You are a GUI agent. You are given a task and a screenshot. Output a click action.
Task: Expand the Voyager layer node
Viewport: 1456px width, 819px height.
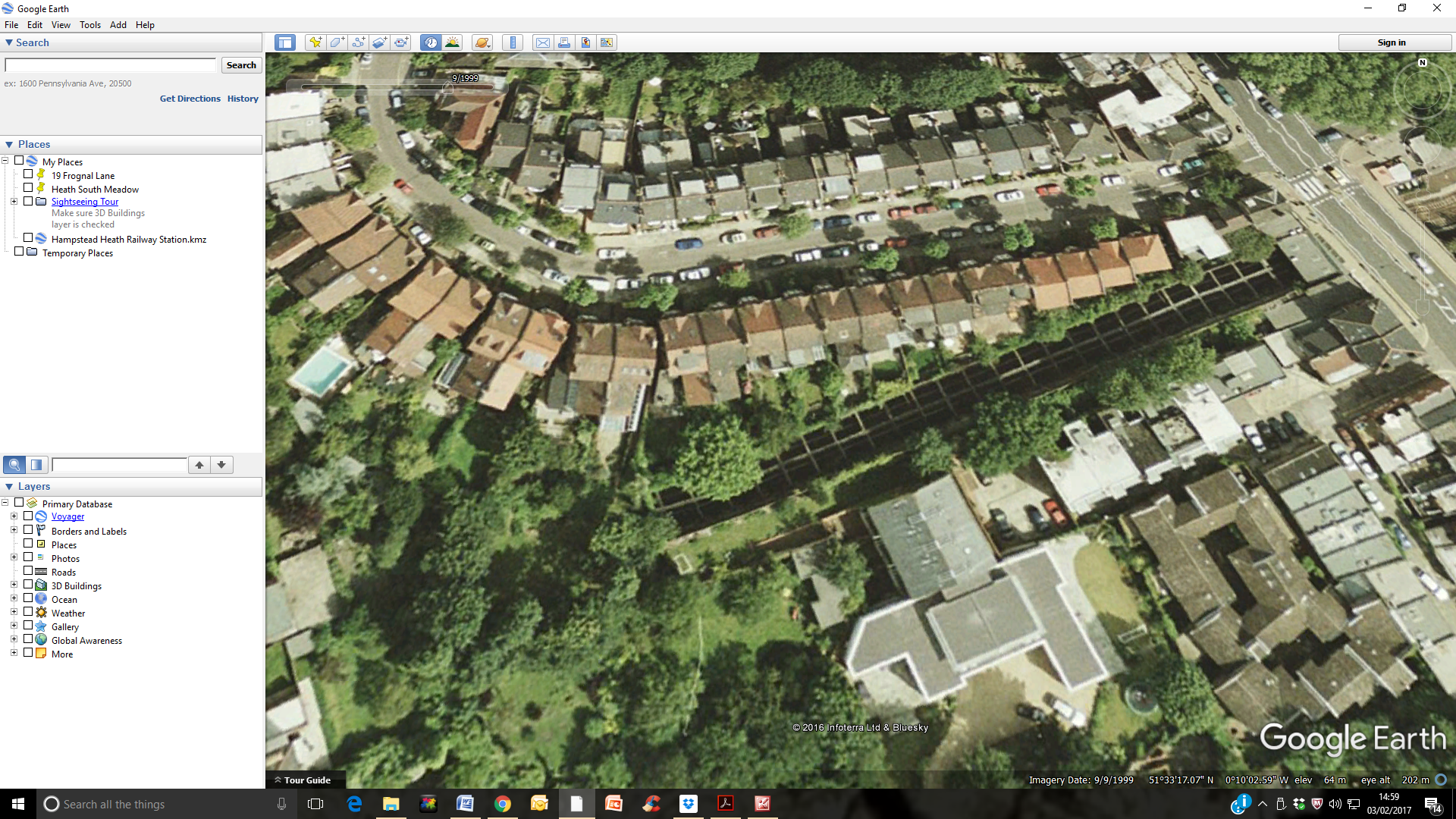pos(14,516)
